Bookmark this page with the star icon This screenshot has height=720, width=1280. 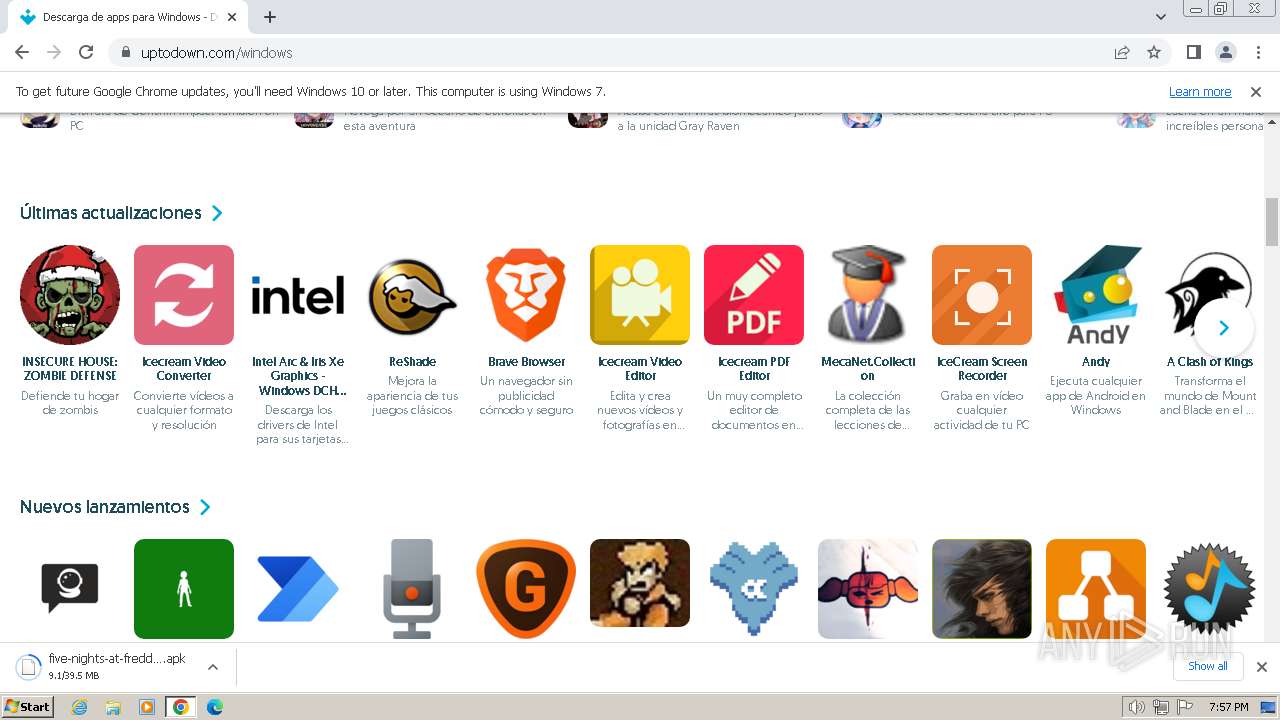tap(1154, 52)
